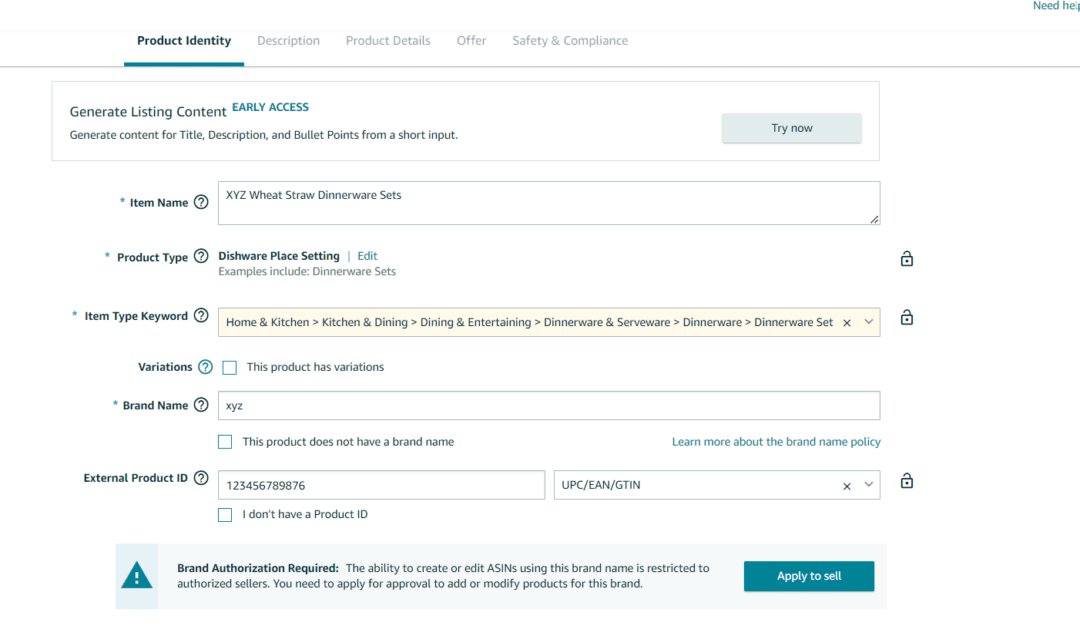The image size is (1080, 626).
Task: Check 'I don't have a Product ID'
Action: [x=224, y=514]
